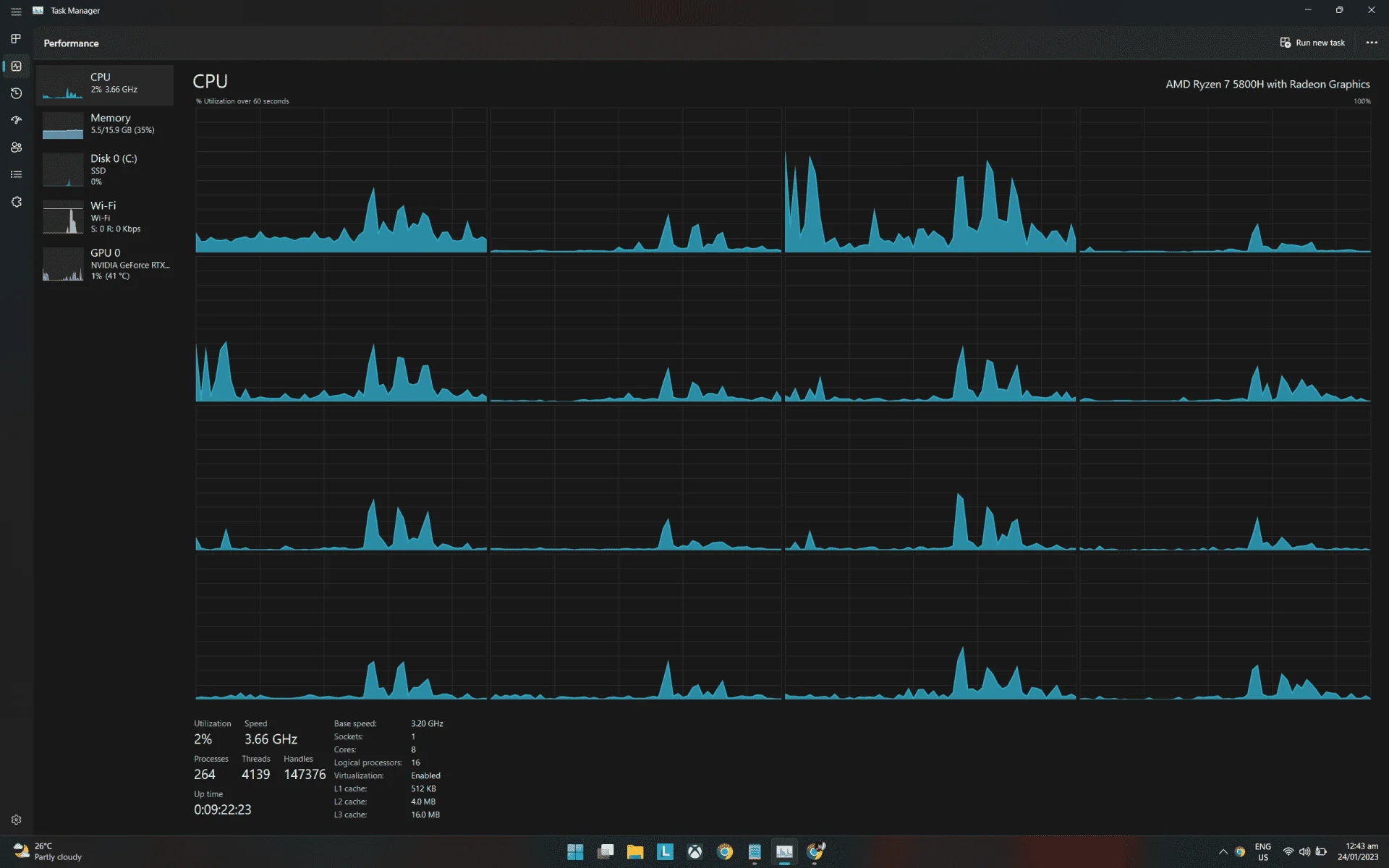Open the hamburger navigation menu
This screenshot has height=868, width=1389.
16,11
